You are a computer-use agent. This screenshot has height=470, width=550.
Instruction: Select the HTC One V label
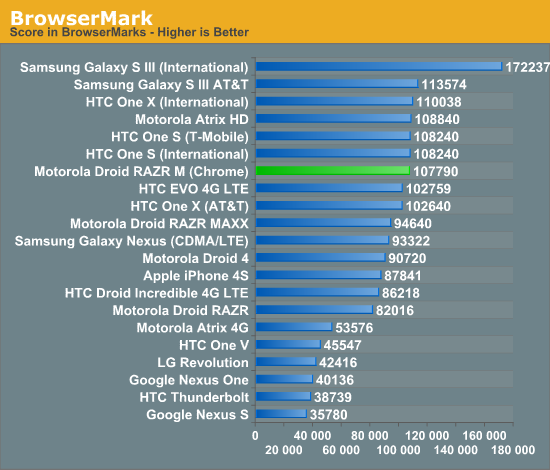(x=214, y=345)
